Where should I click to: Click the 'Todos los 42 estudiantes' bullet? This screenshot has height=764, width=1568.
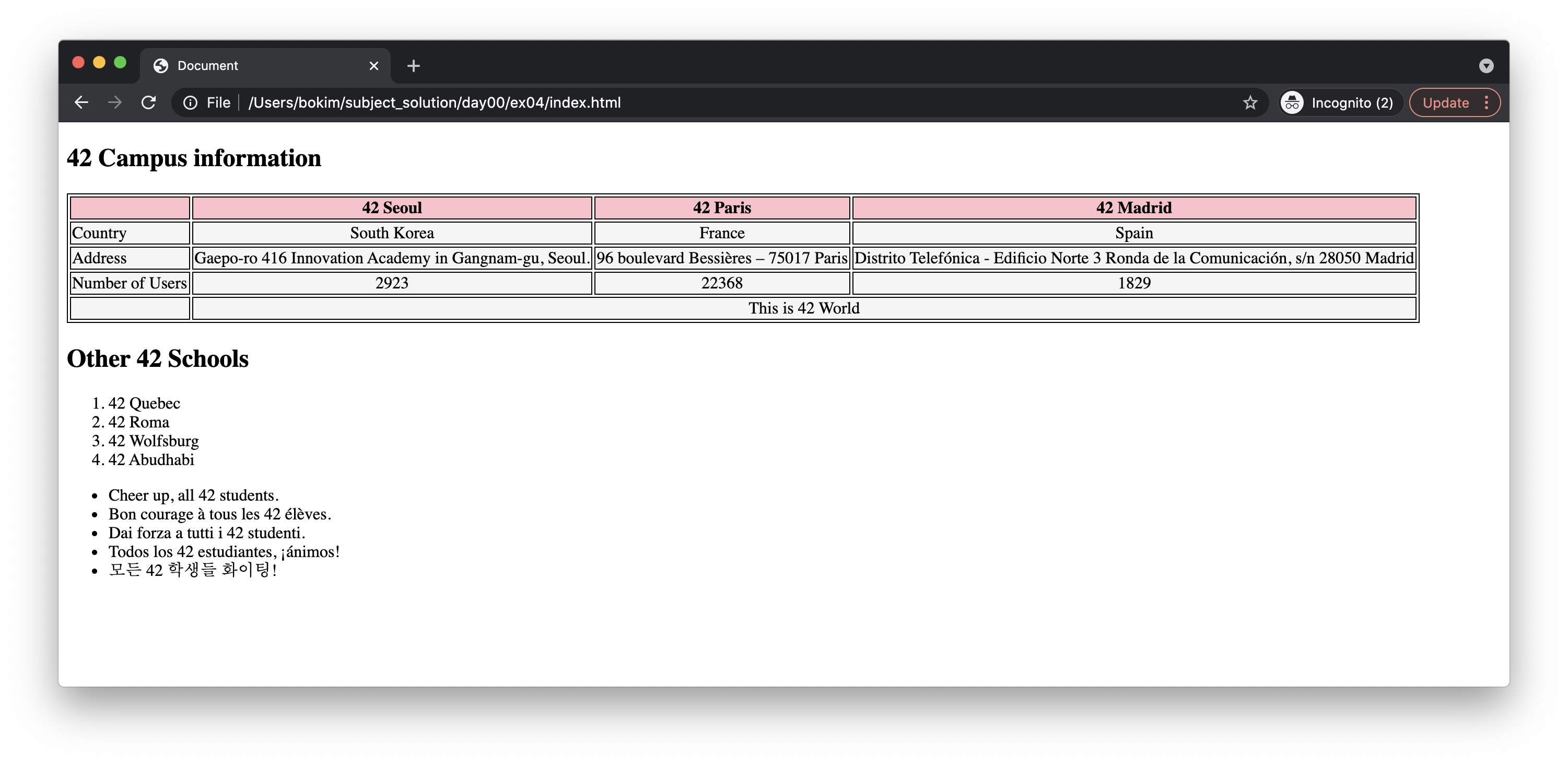point(224,551)
